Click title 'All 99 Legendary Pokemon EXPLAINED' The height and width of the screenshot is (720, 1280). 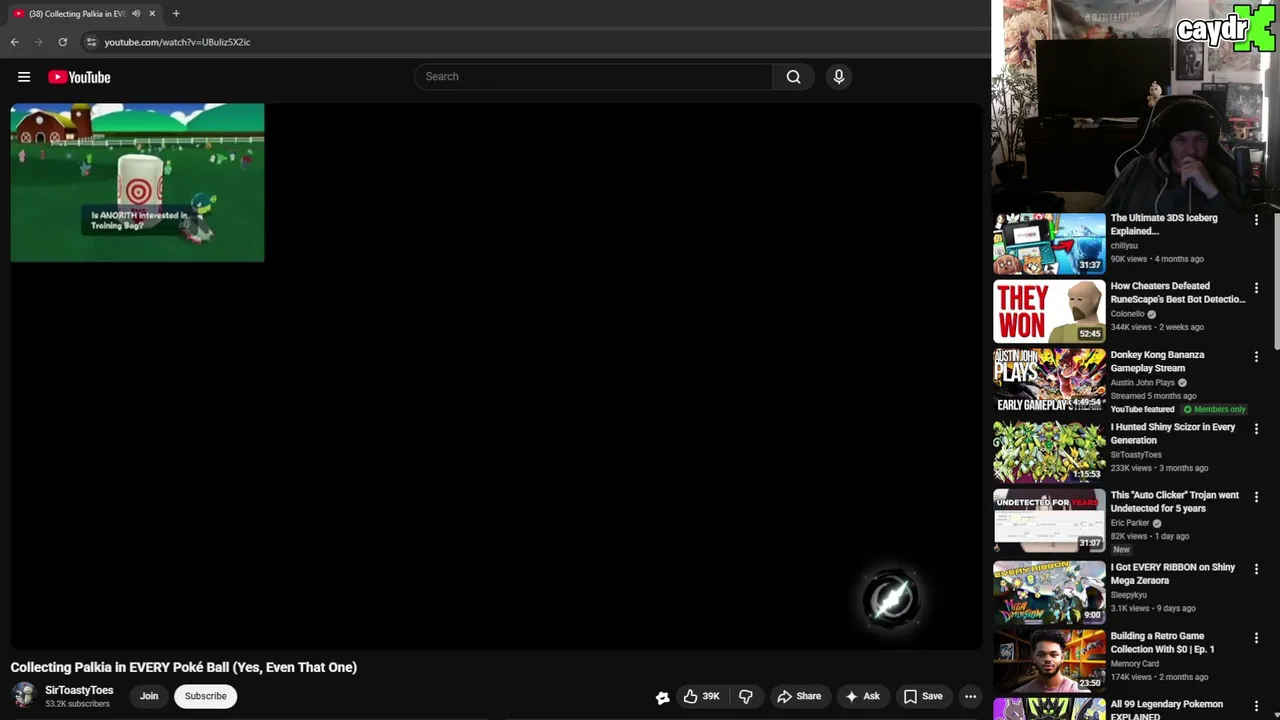[1166, 710]
